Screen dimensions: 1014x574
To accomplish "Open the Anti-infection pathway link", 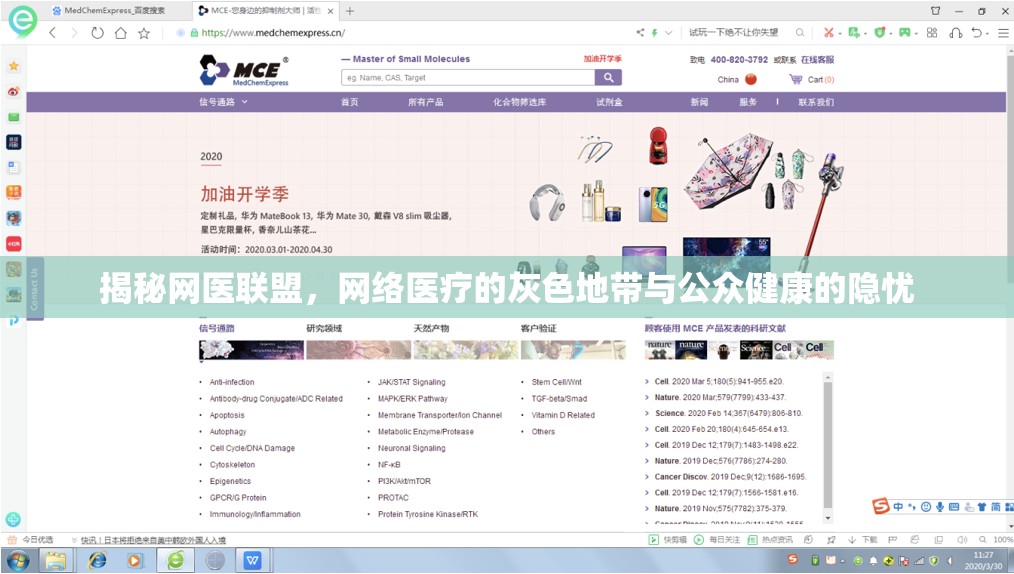I will click(x=232, y=382).
